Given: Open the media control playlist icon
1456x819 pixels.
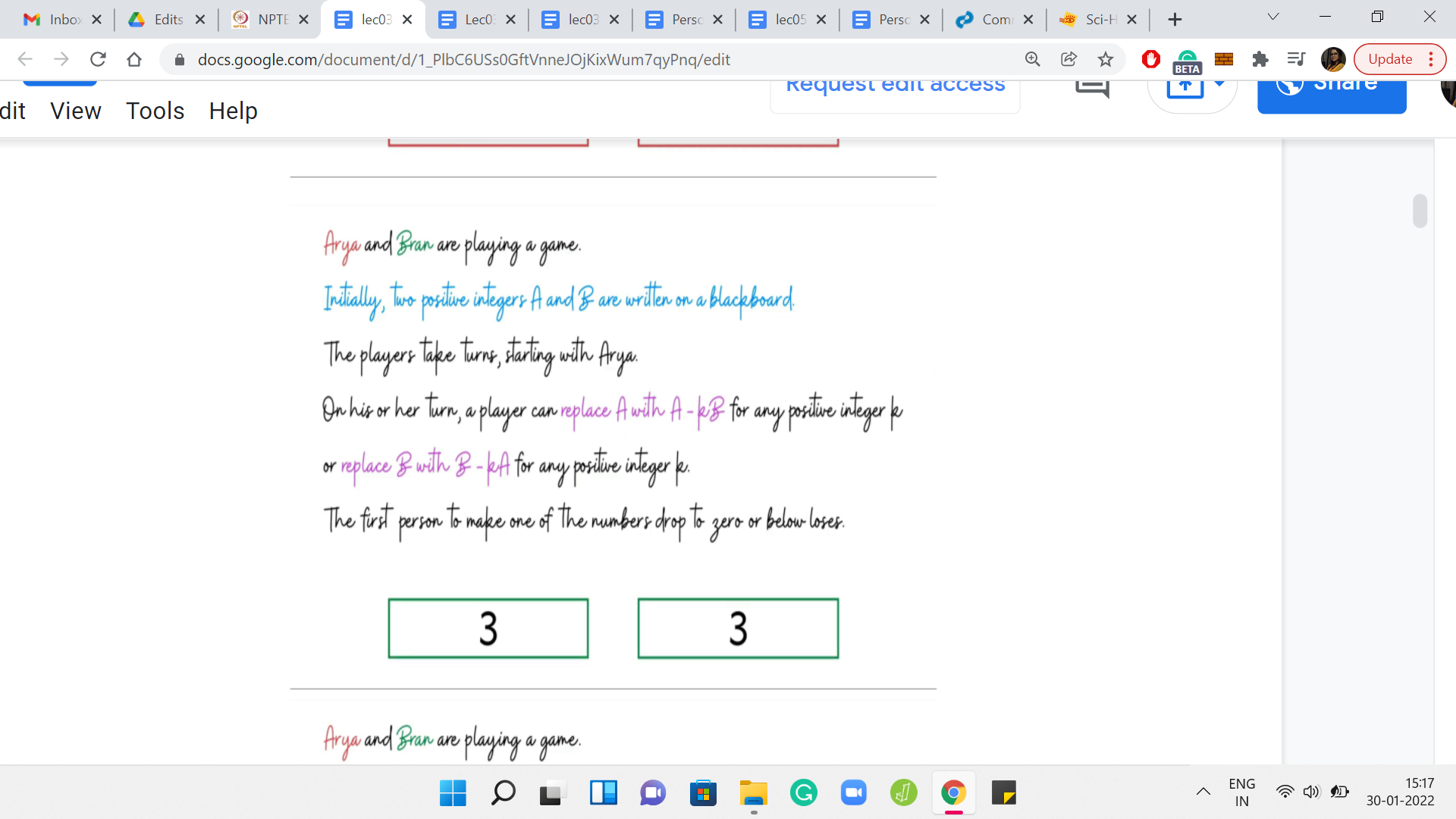Looking at the screenshot, I should 1296,59.
